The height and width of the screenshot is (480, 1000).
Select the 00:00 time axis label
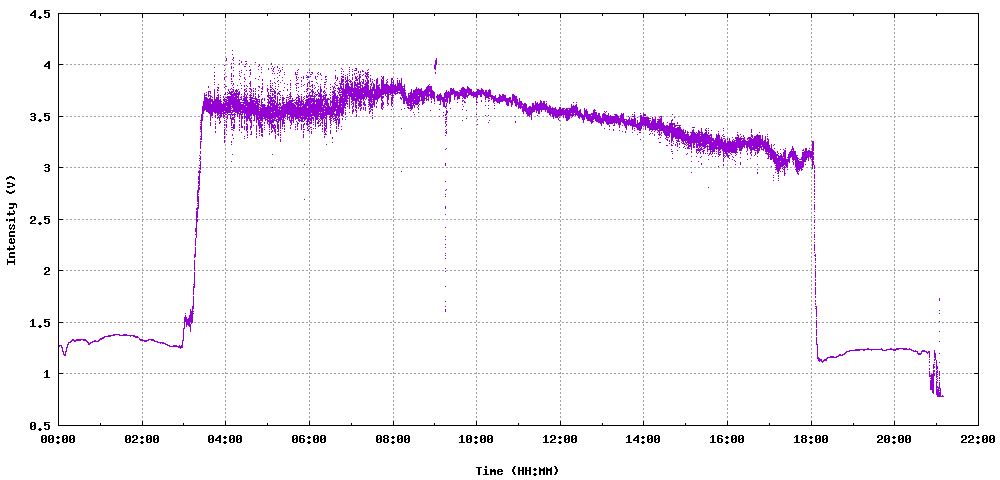pyautogui.click(x=58, y=439)
